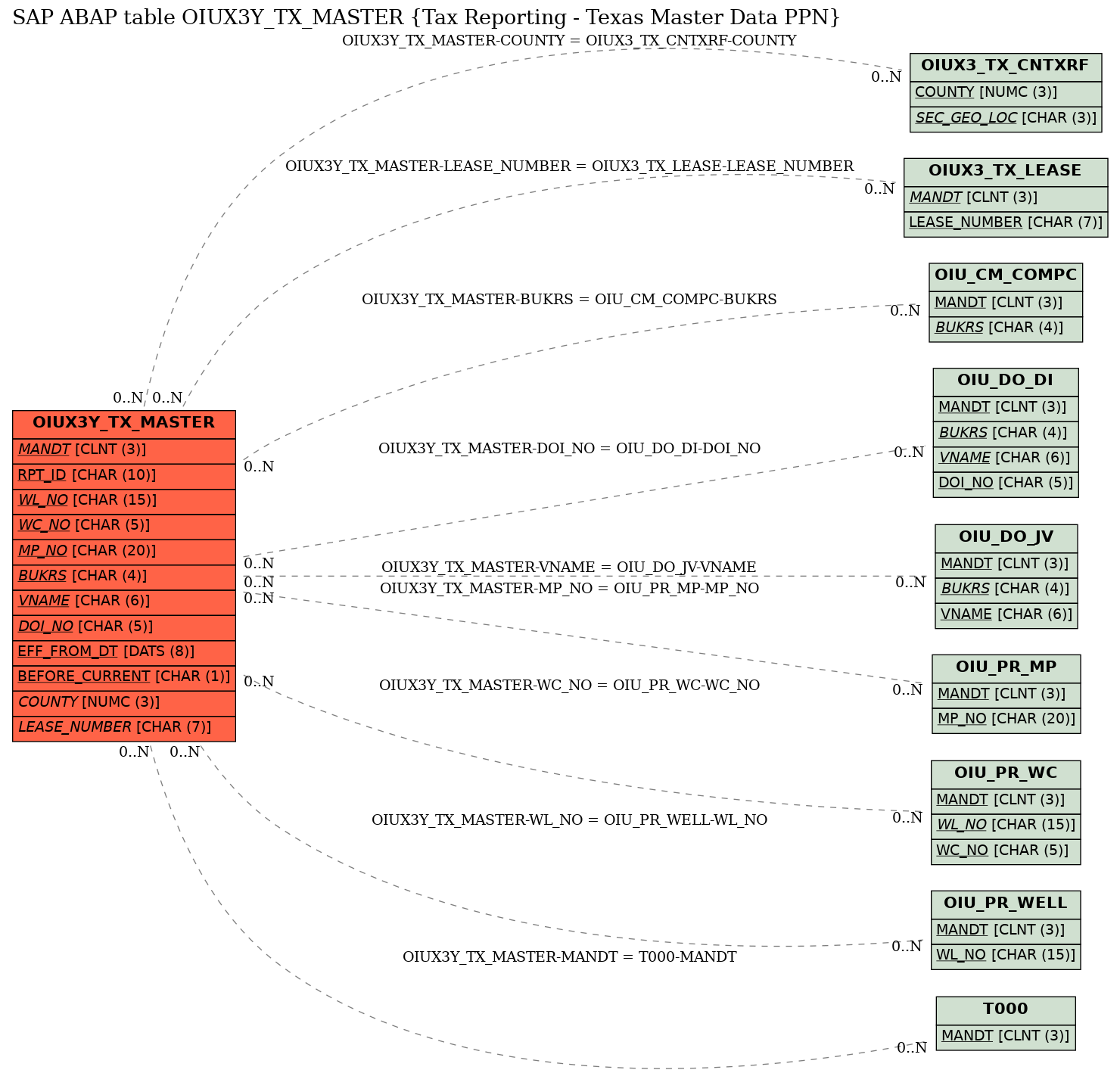Open the OIU_DO_DI table header
1120x1073 pixels.
tap(1006, 381)
